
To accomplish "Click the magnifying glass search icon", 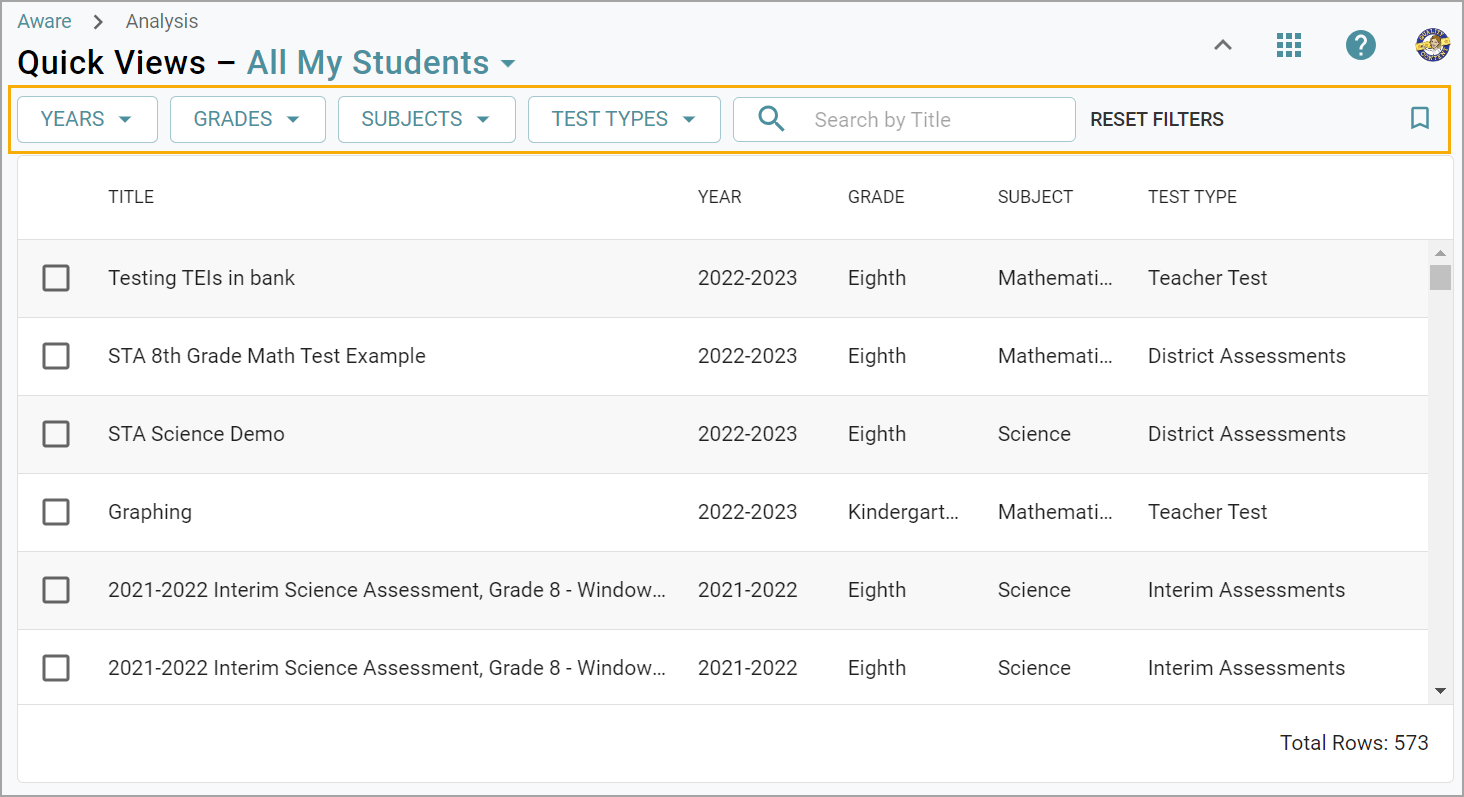I will coord(771,119).
